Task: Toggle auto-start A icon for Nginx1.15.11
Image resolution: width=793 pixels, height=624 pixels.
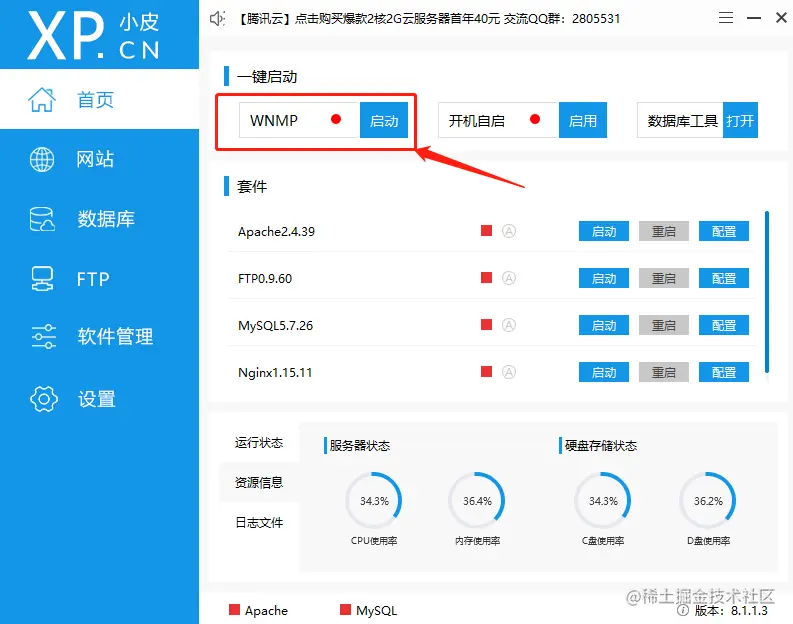Action: [509, 372]
